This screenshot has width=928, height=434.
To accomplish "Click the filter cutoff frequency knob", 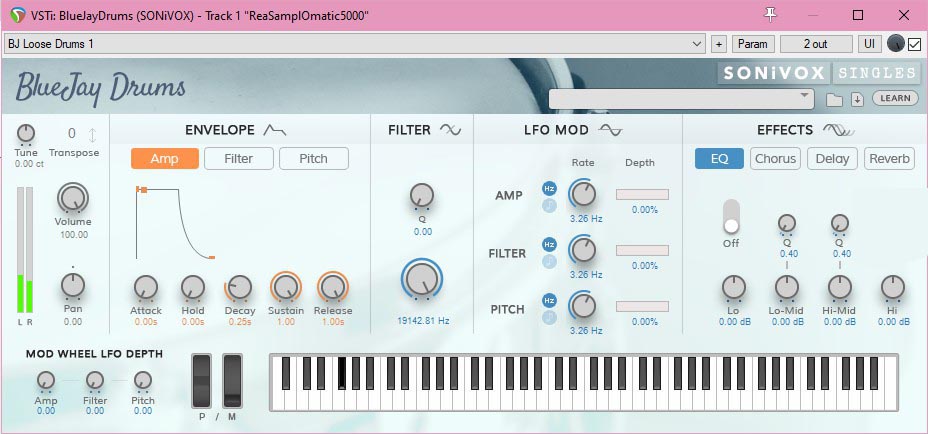I will tap(422, 280).
